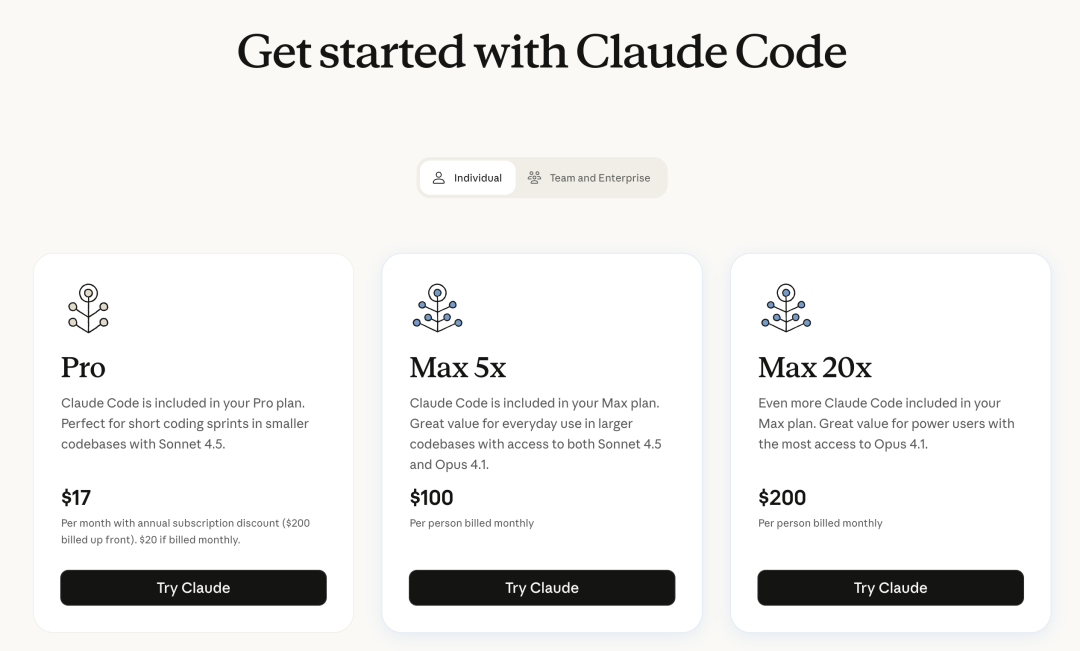Click the Max 5x plan title
Screen dimensions: 1080x651
coord(458,368)
